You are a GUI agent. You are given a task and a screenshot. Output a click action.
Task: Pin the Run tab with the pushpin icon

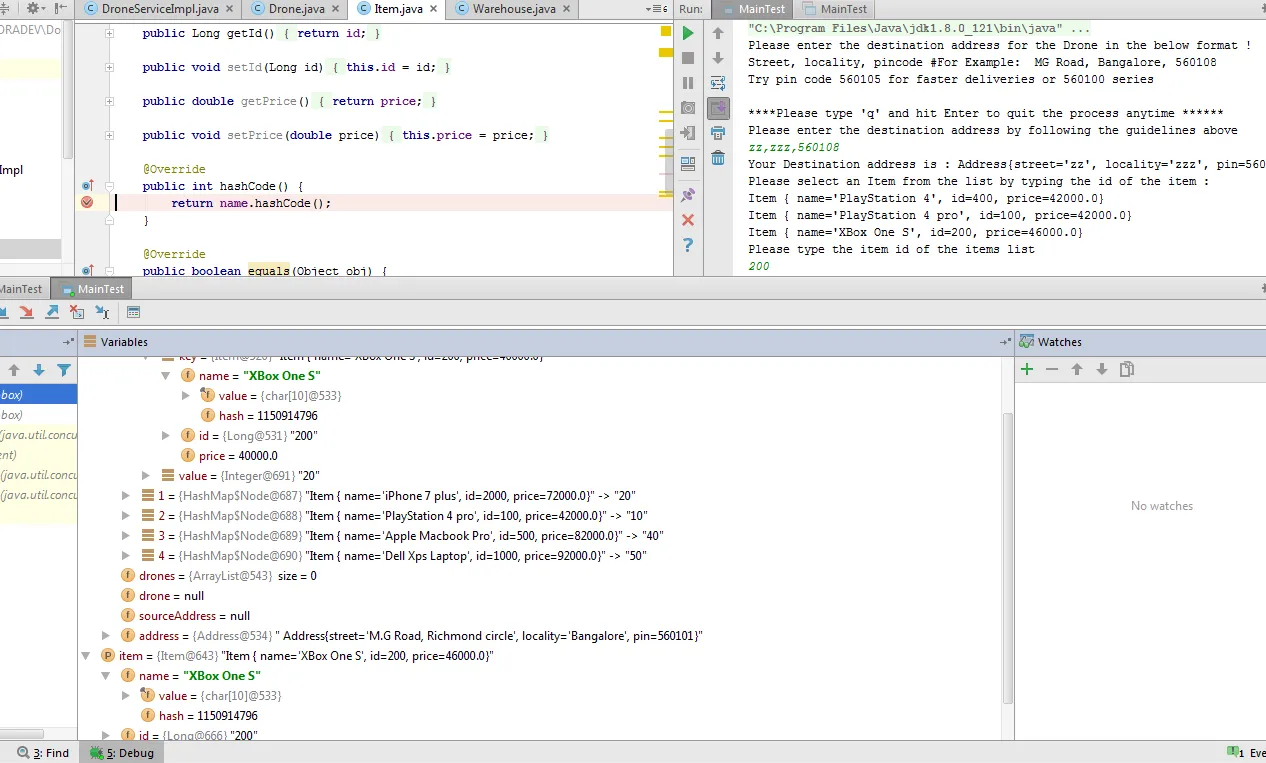click(688, 195)
